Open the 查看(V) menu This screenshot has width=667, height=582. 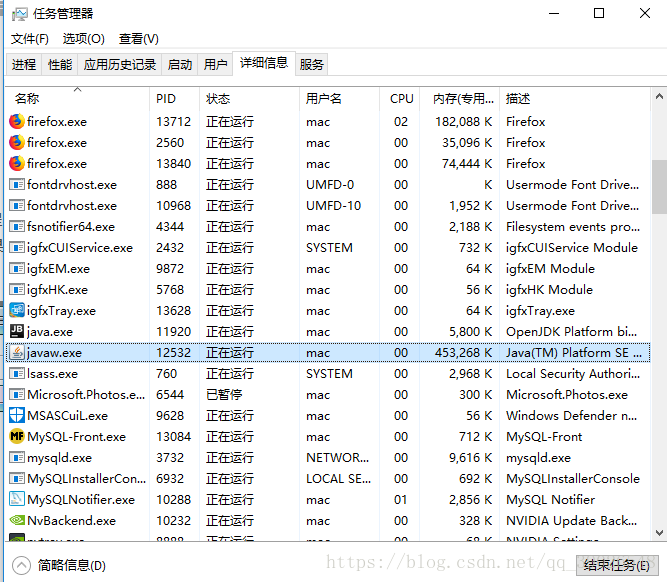pos(139,39)
